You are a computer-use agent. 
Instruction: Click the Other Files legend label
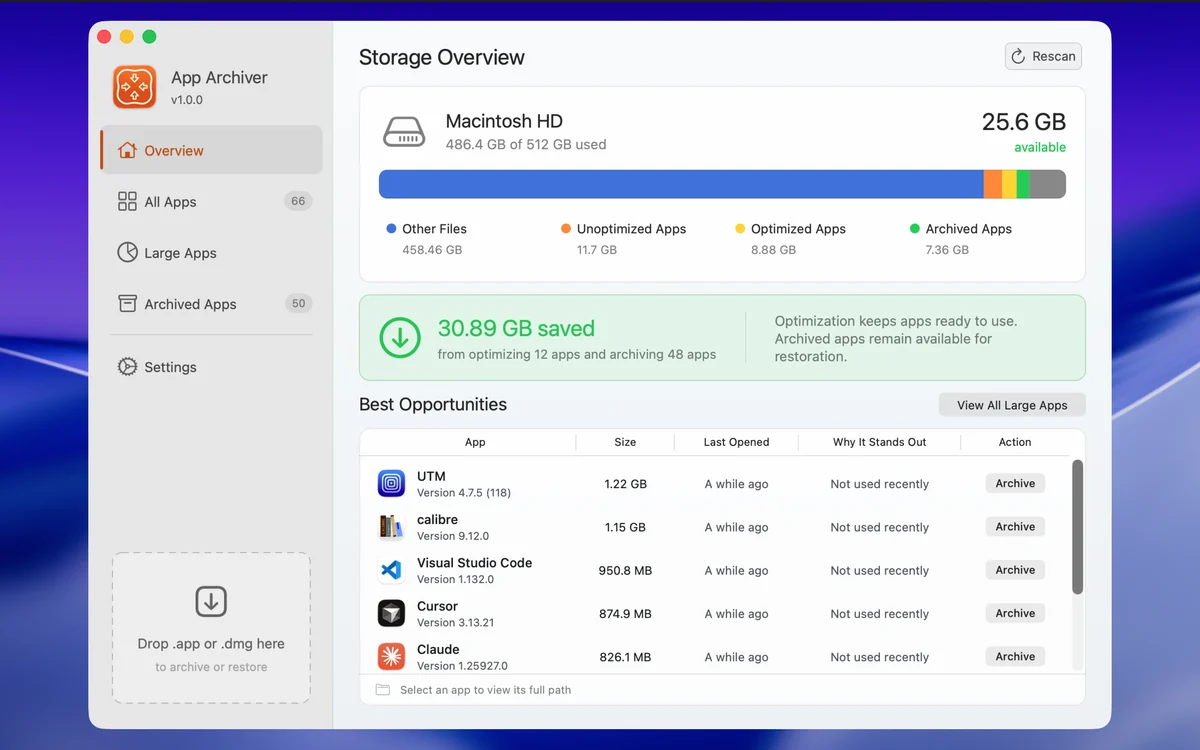(434, 229)
